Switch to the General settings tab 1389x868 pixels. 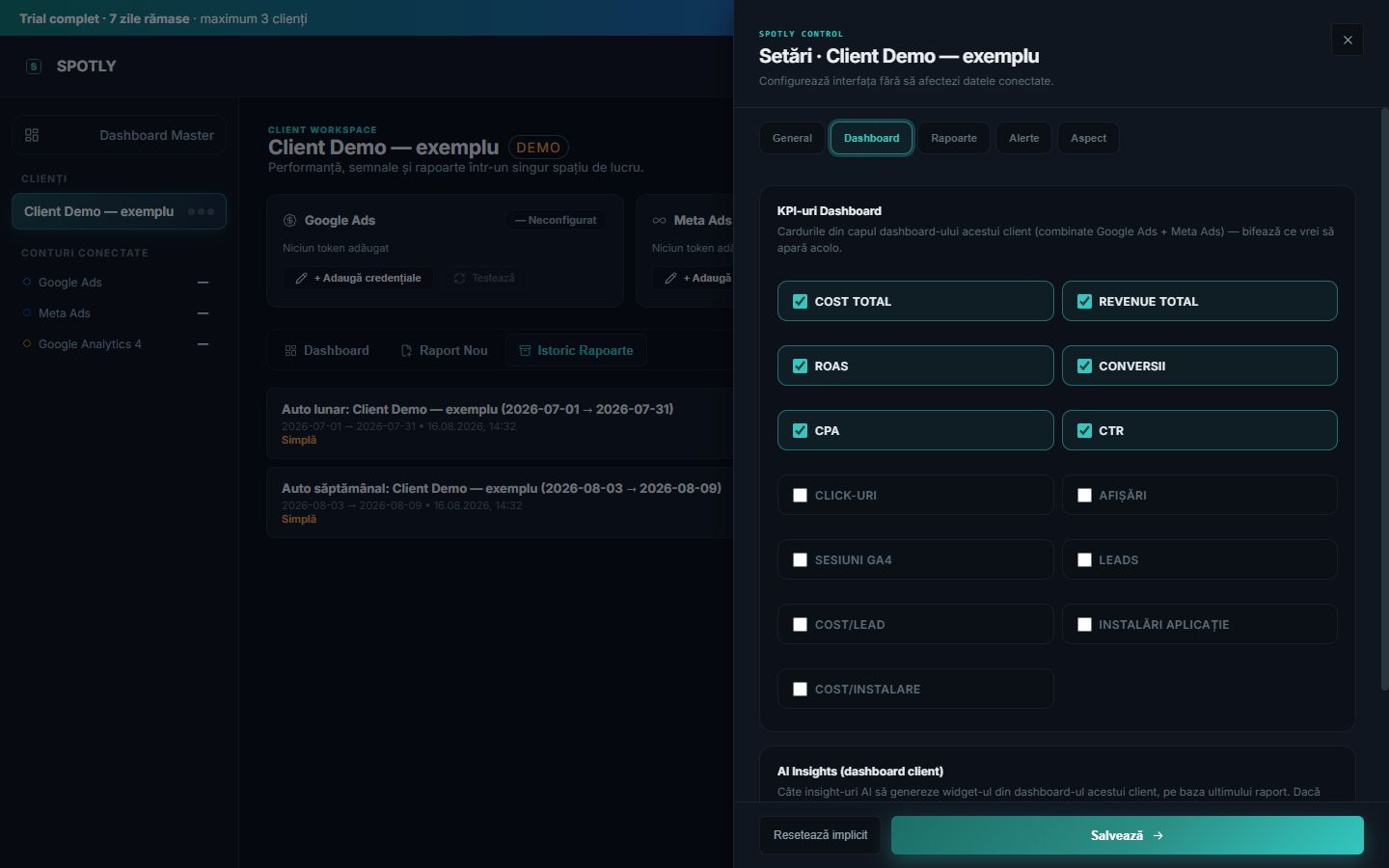click(792, 138)
